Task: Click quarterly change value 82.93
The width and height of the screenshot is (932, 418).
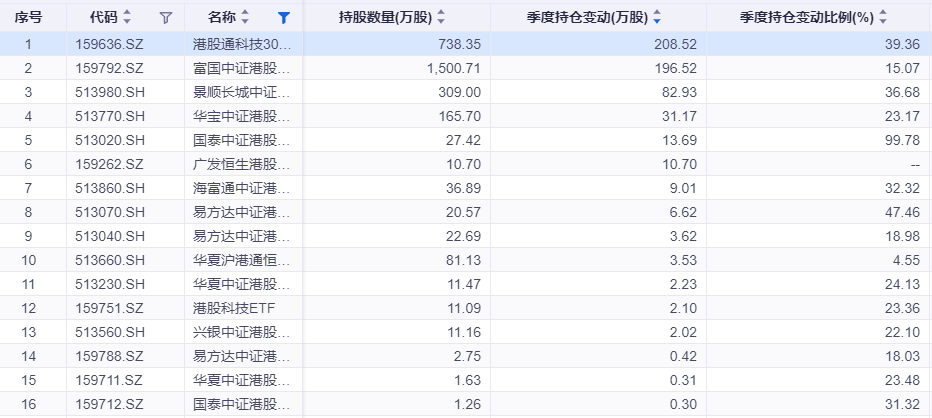Action: 679,92
